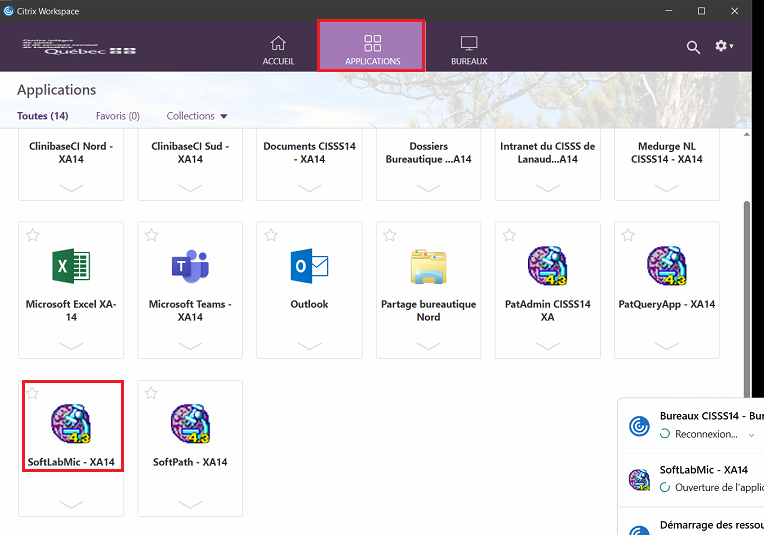Screen dimensions: 764x535
Task: Click Dossiers Bureautique ...A14 label
Action: tap(428, 153)
